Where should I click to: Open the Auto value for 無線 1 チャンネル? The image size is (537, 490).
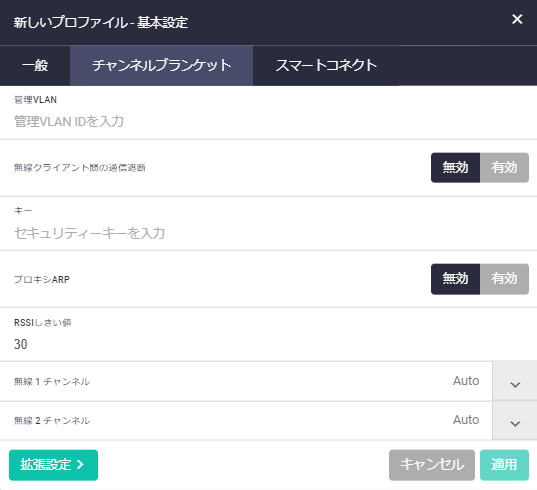click(466, 381)
